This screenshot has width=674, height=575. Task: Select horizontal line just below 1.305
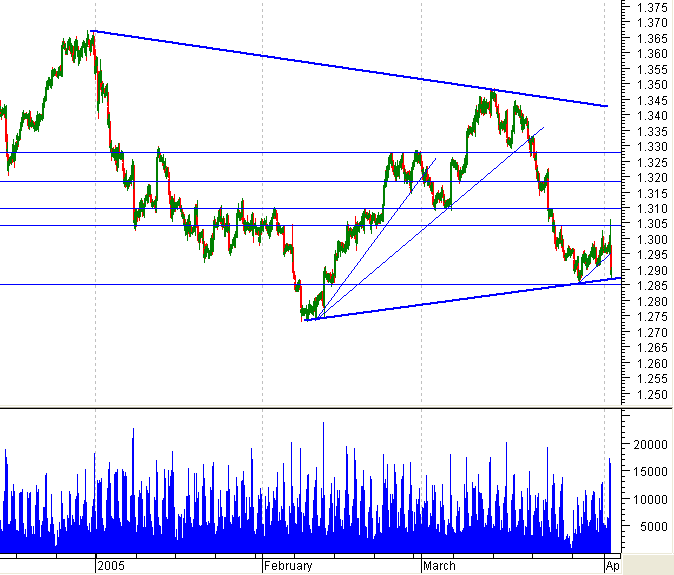(x=310, y=226)
